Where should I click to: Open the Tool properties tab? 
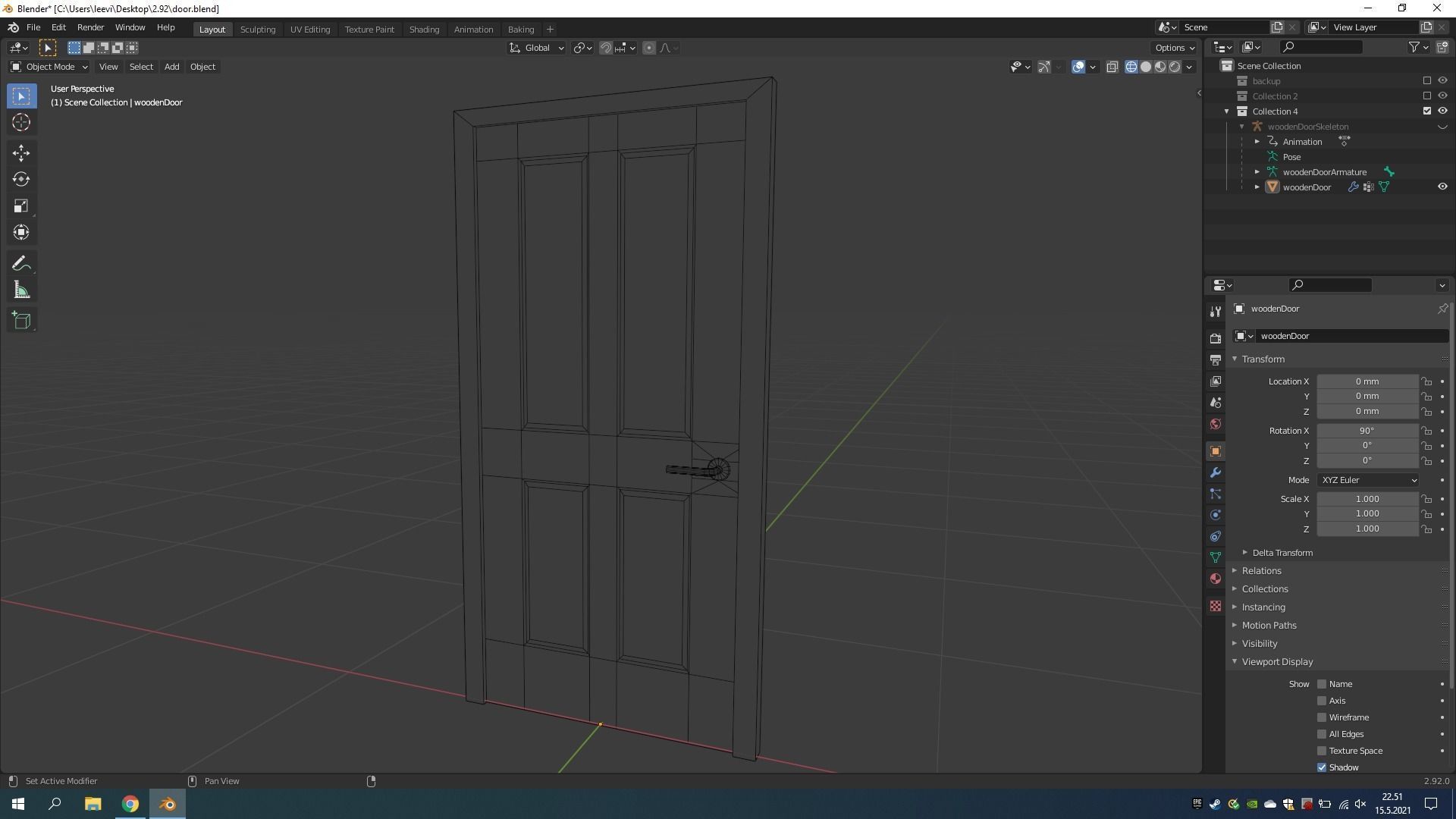tap(1216, 312)
